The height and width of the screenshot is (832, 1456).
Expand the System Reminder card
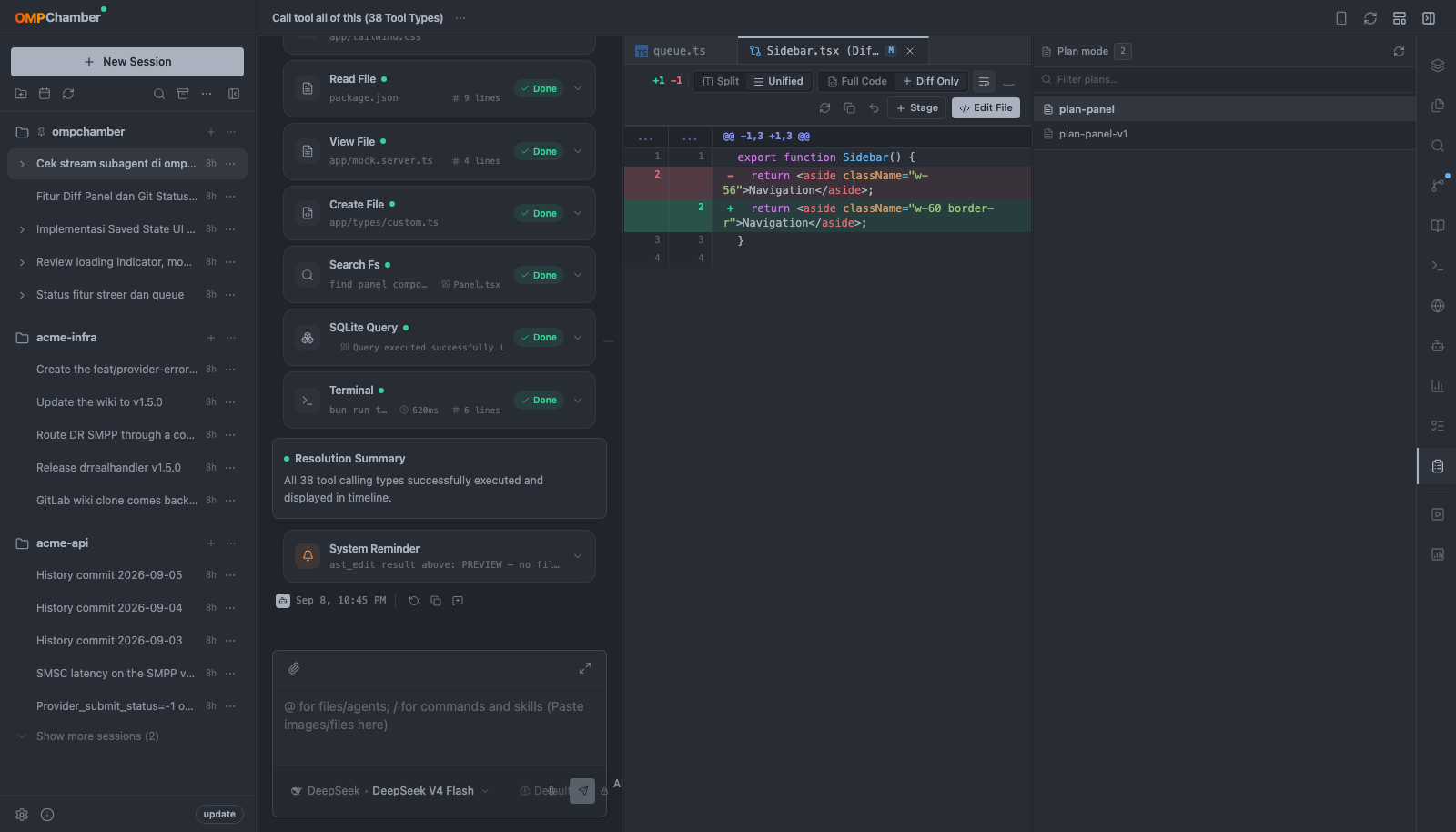[578, 556]
